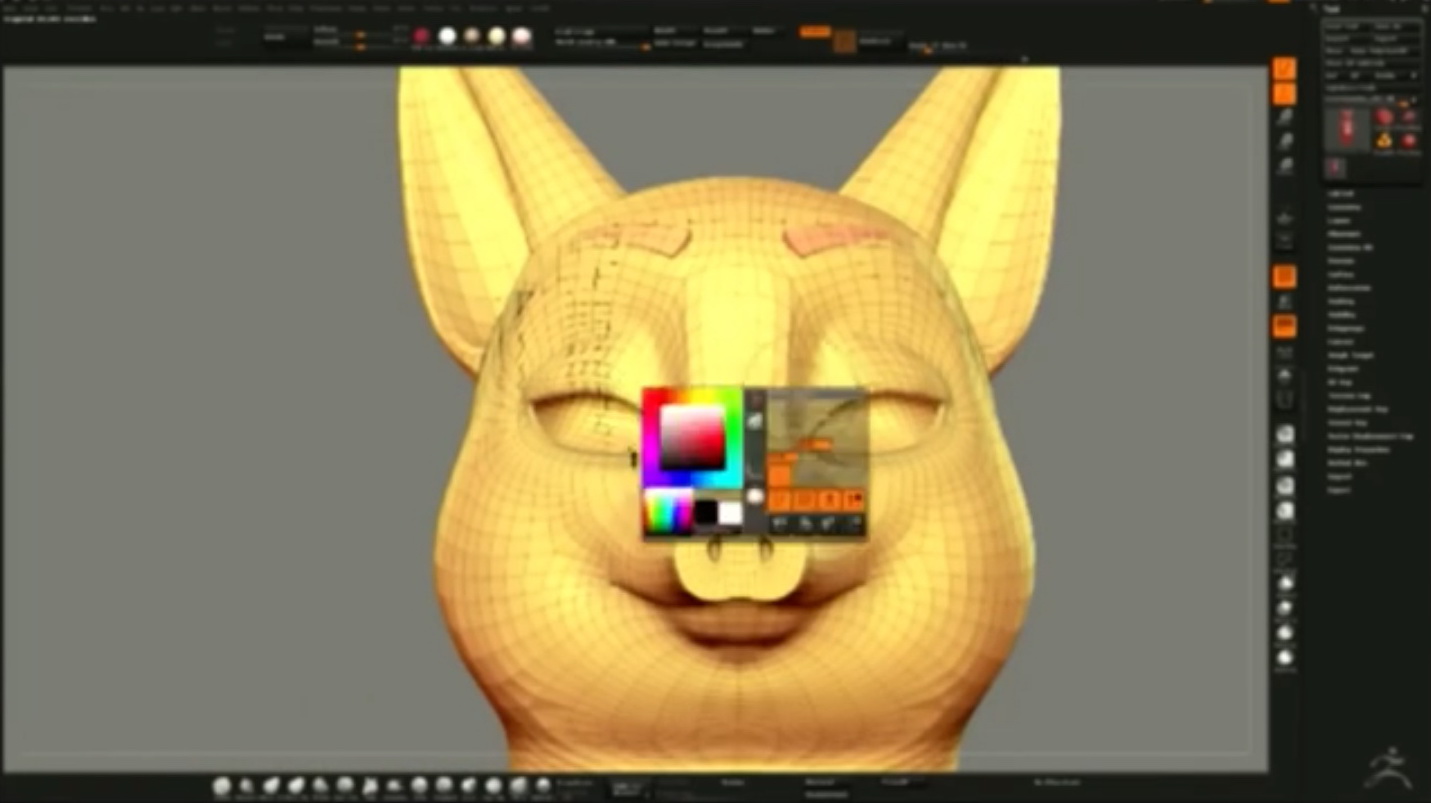Select the pinkish white material sphere in the top toolbar

point(521,36)
